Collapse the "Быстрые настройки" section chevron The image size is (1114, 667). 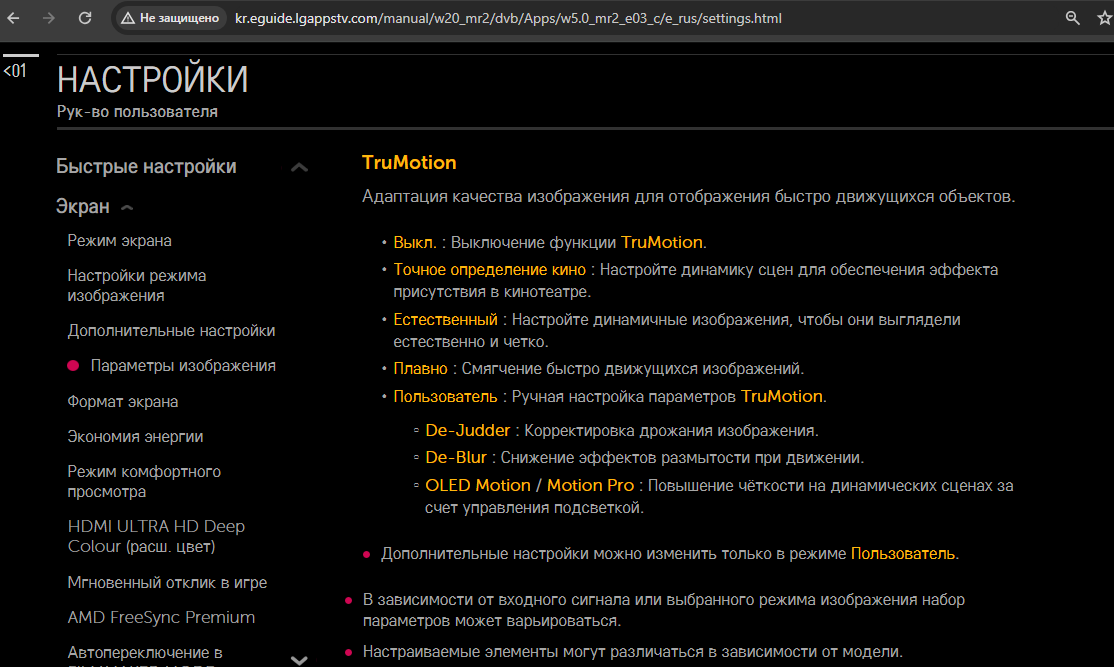click(298, 167)
